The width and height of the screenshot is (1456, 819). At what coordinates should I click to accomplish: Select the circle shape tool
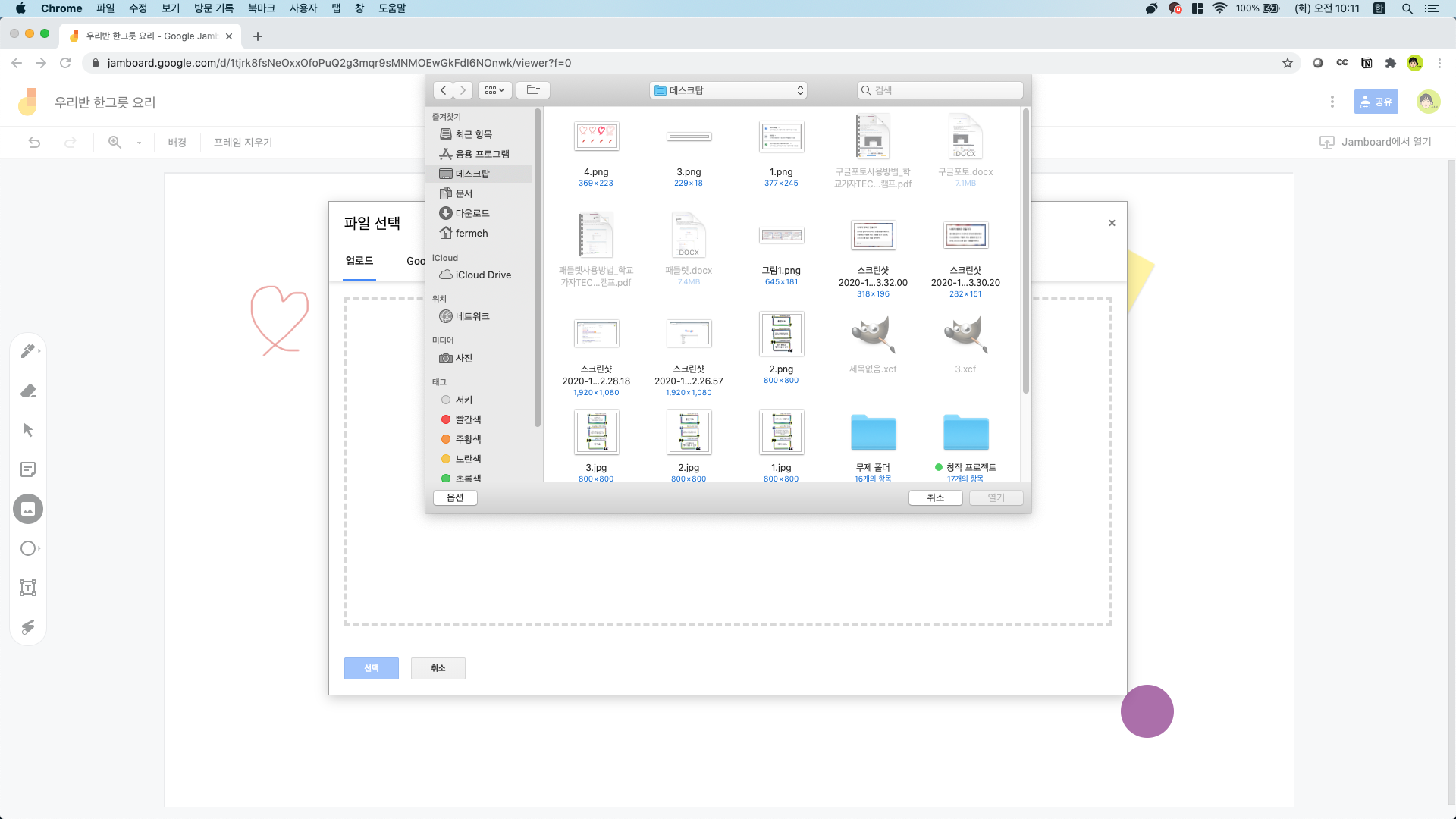click(x=28, y=548)
